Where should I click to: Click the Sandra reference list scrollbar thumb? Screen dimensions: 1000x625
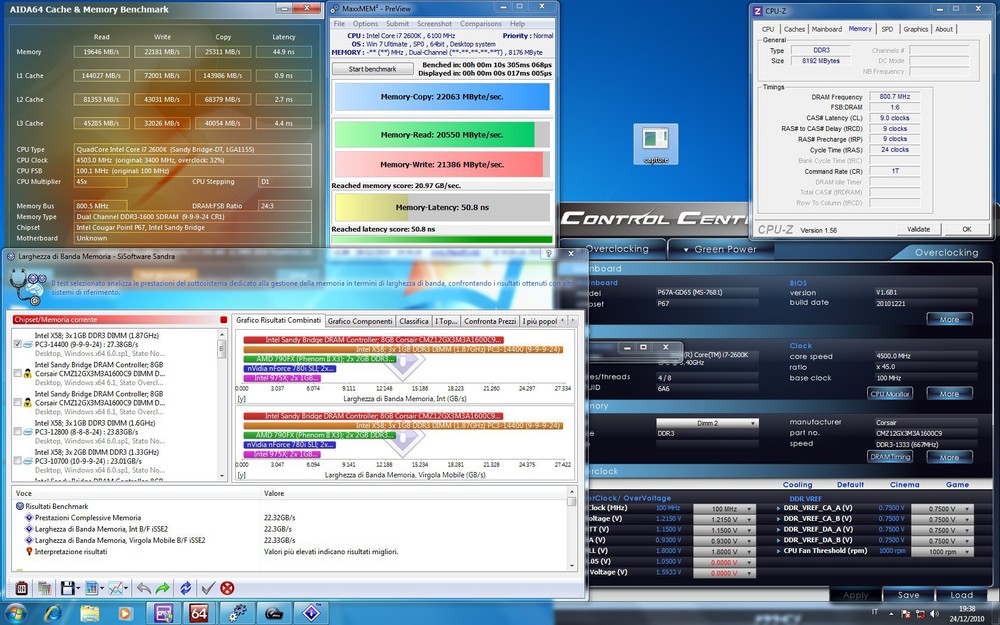[x=222, y=349]
